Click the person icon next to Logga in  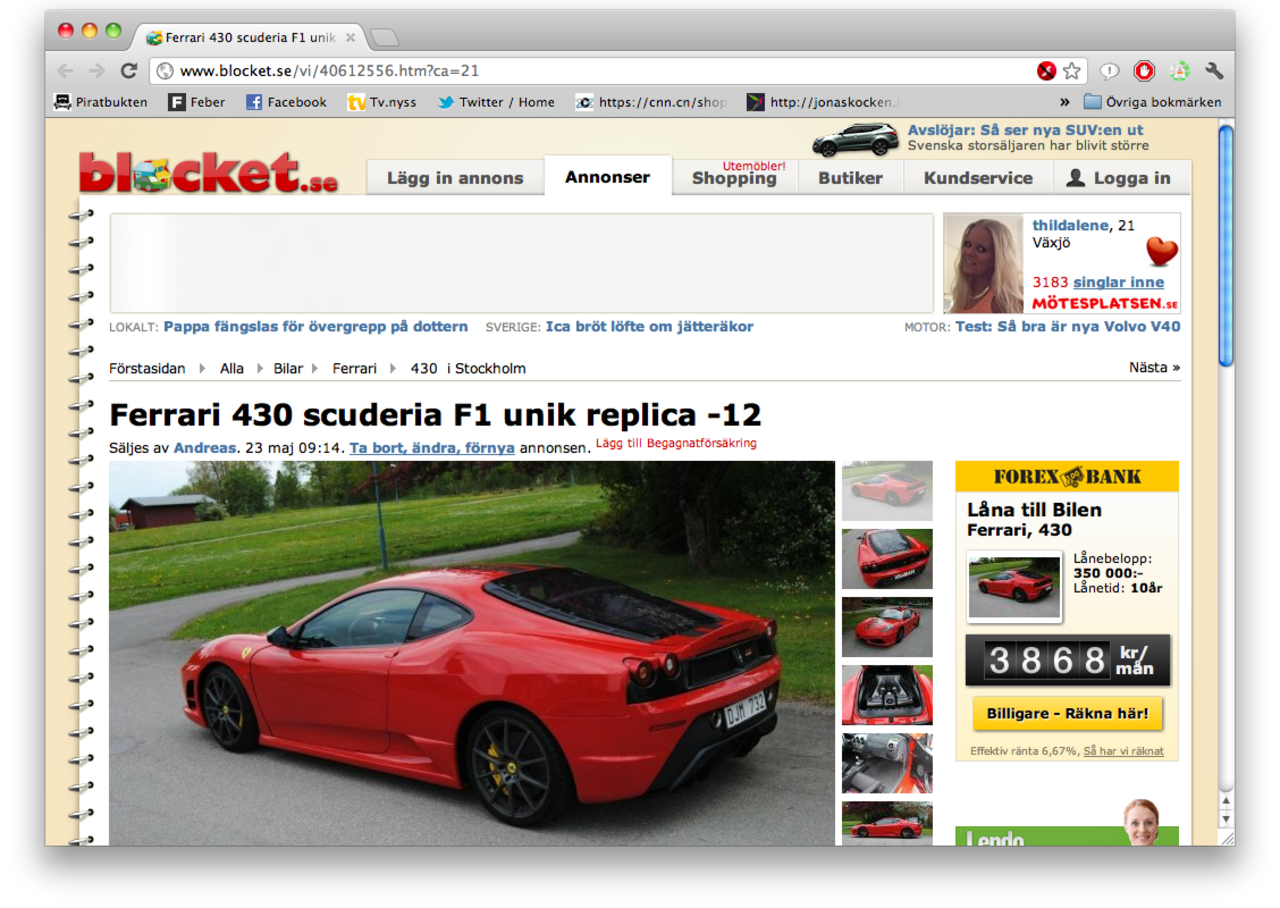[1074, 177]
